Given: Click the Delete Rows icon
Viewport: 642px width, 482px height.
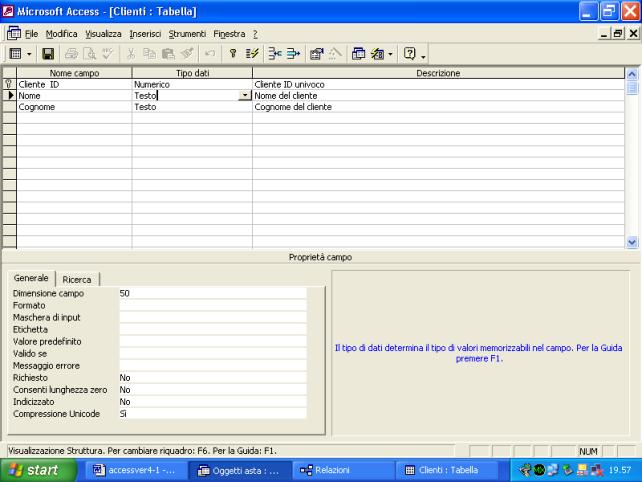Looking at the screenshot, I should pos(293,54).
